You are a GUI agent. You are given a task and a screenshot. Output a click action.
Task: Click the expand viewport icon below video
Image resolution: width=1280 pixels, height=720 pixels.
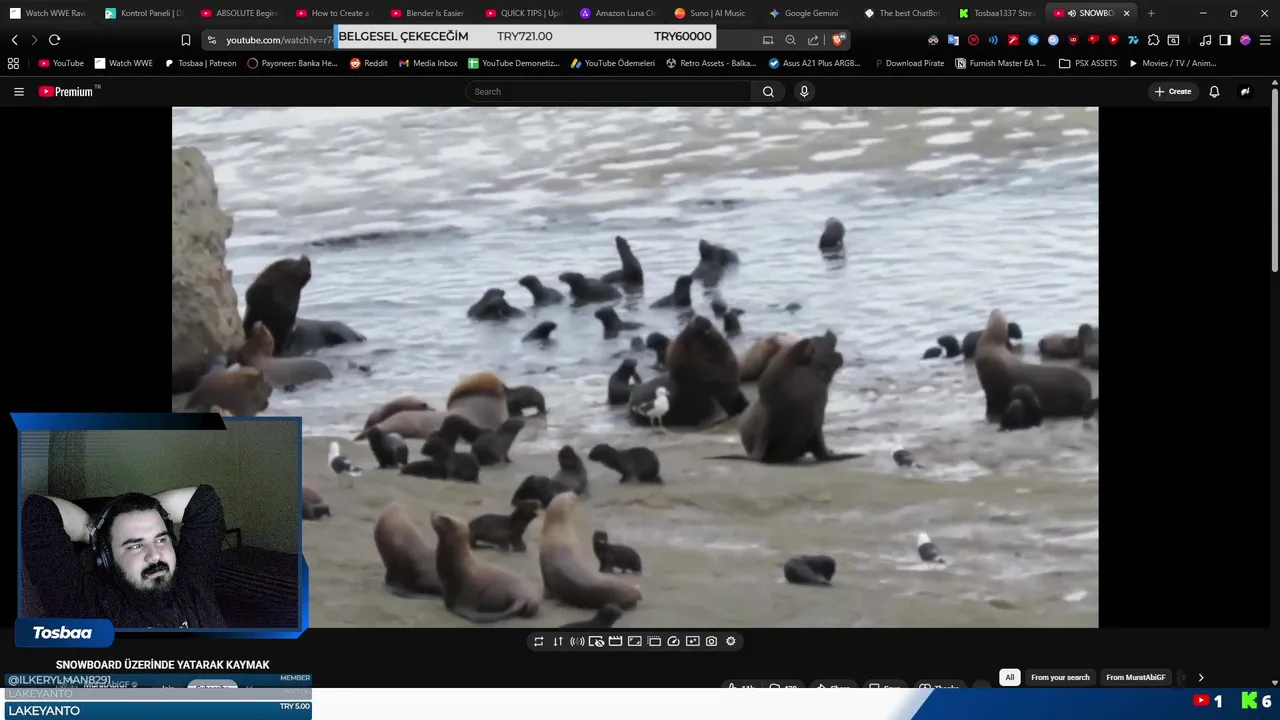coord(635,641)
